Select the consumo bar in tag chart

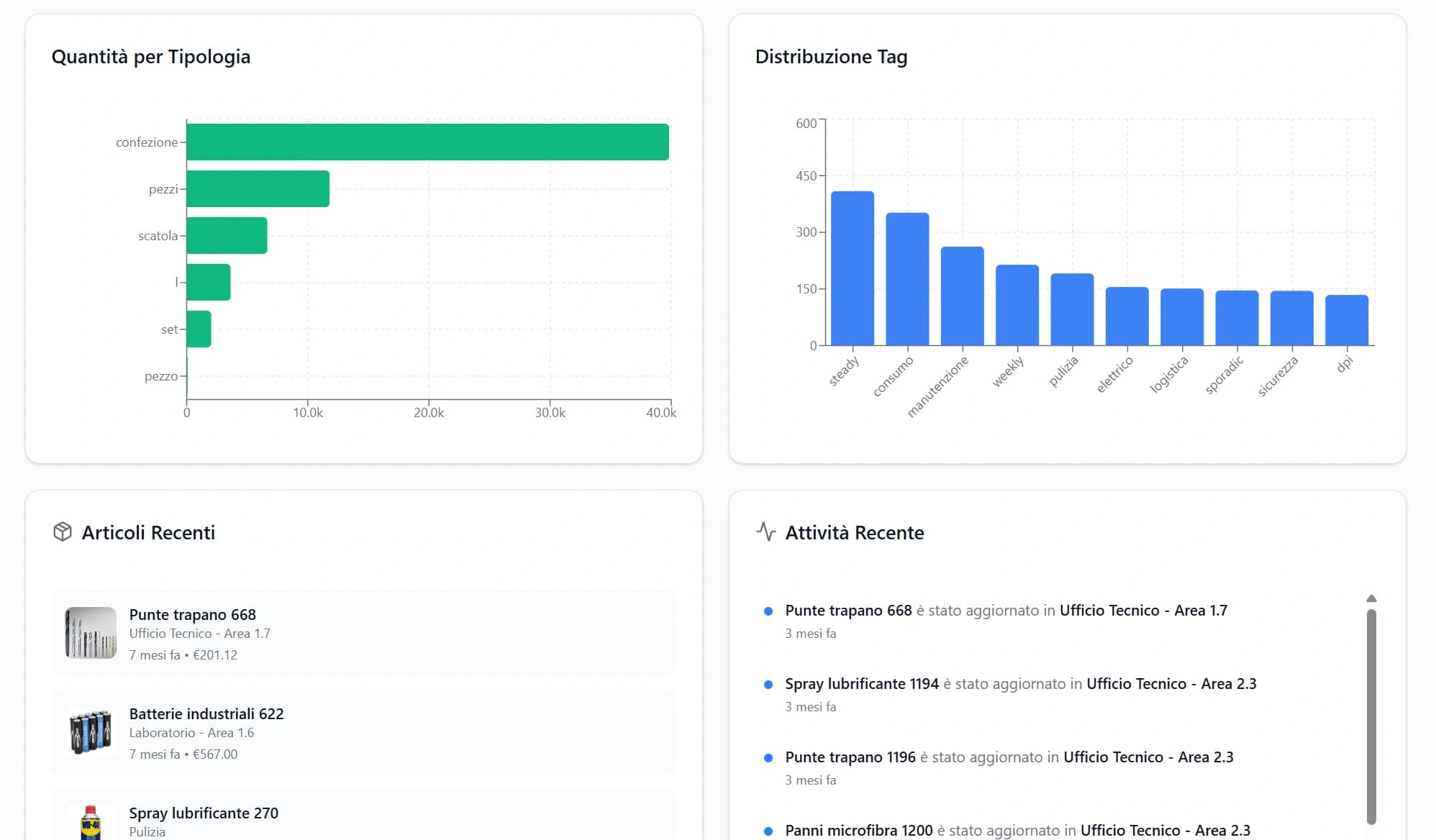click(907, 279)
